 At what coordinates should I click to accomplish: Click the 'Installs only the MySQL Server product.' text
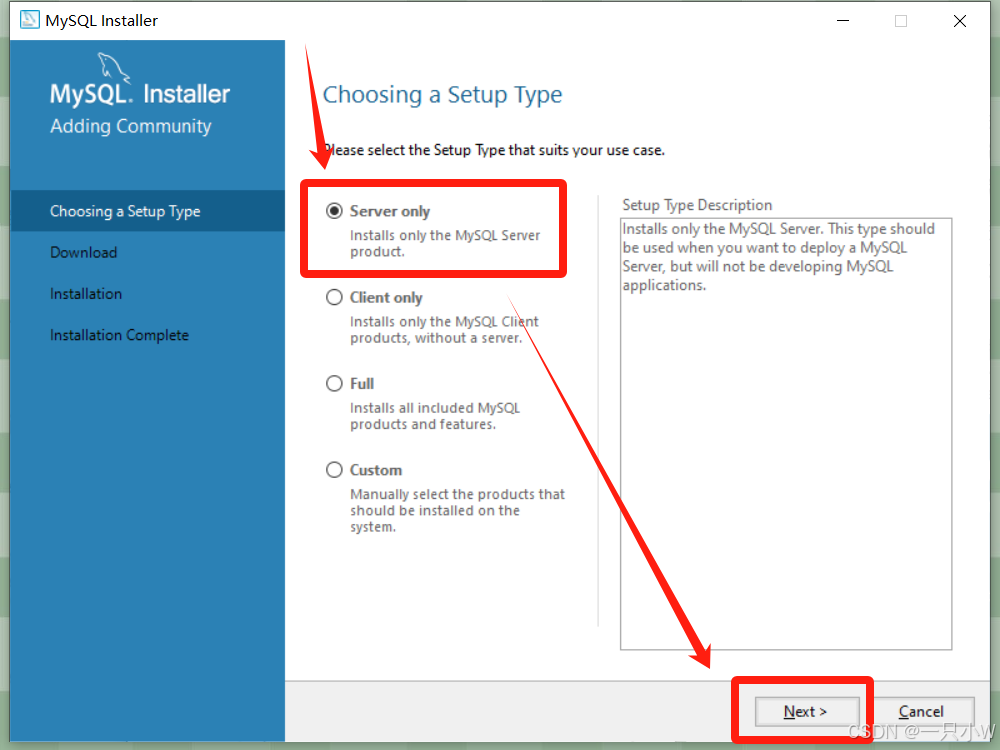[445, 244]
